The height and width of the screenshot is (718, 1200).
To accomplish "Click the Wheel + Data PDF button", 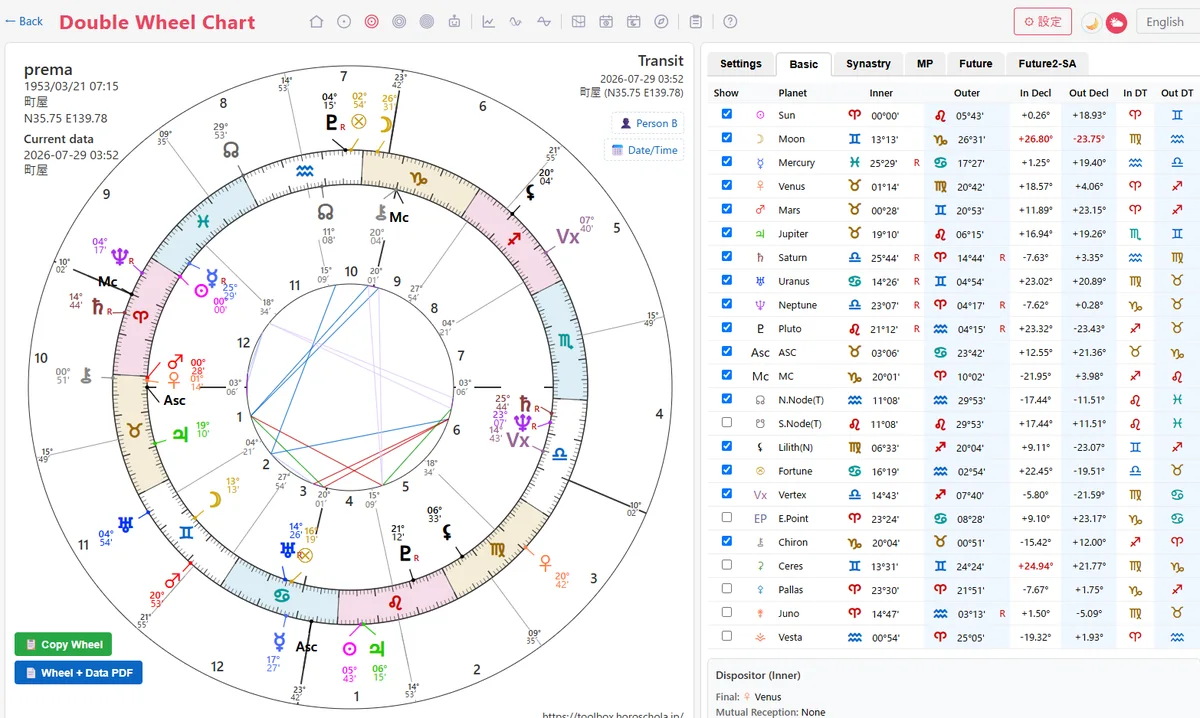I will (79, 673).
